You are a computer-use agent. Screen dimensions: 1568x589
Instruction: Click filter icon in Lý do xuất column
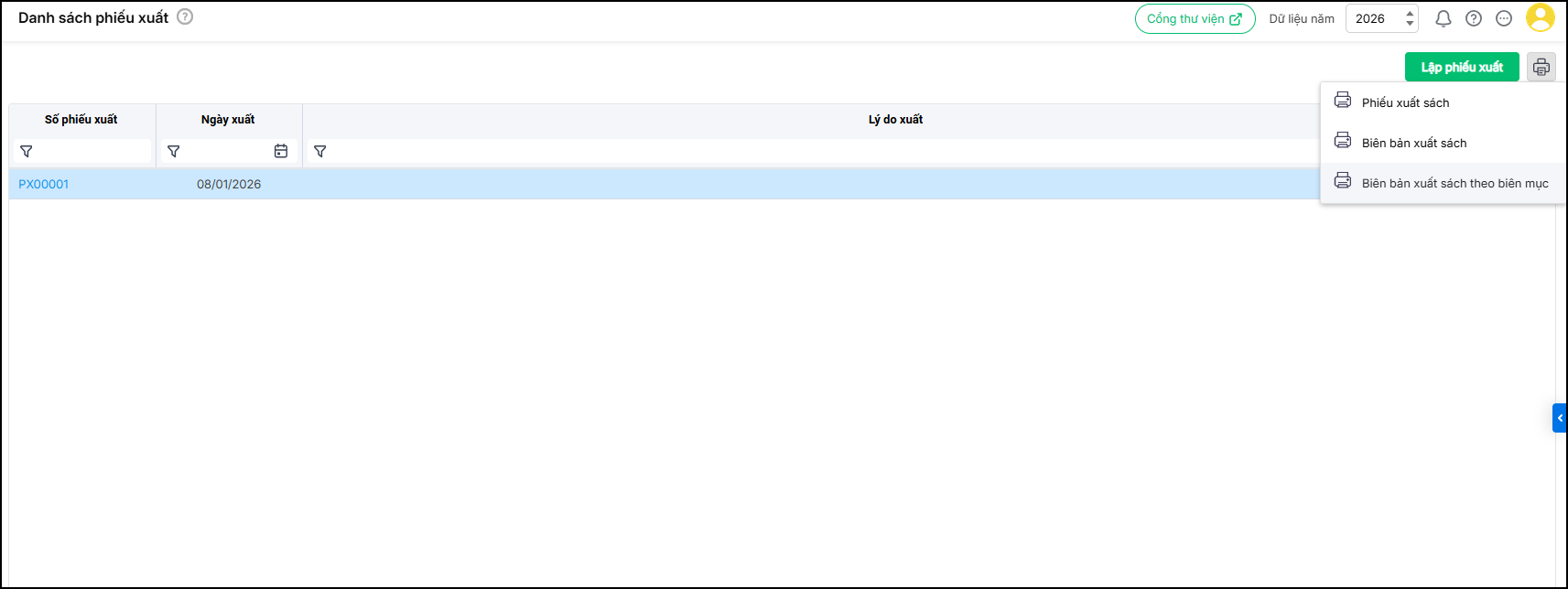[x=320, y=151]
